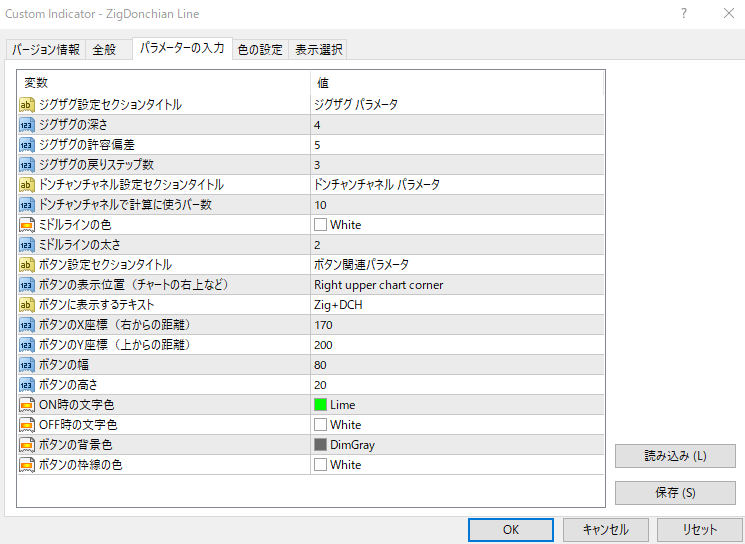This screenshot has width=745, height=544.
Task: Open the 色の設定 tab
Action: point(260,50)
